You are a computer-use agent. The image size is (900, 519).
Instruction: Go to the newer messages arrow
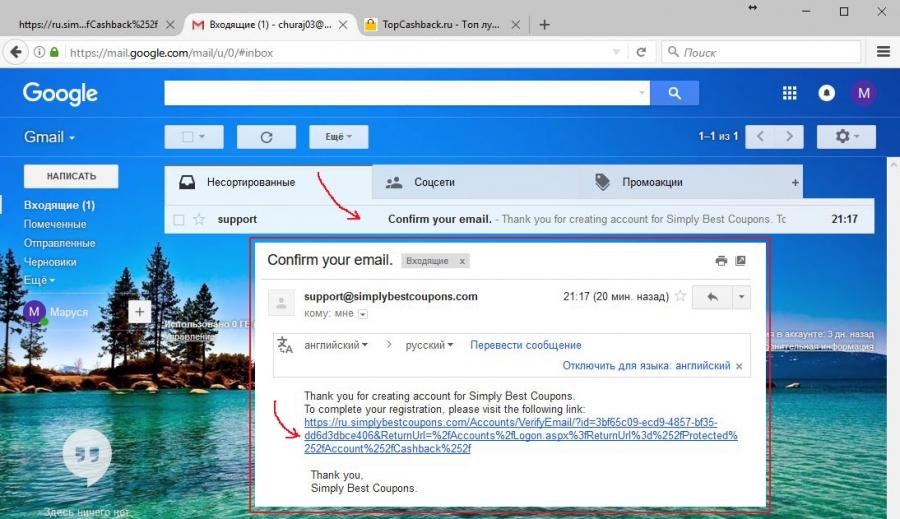point(760,137)
